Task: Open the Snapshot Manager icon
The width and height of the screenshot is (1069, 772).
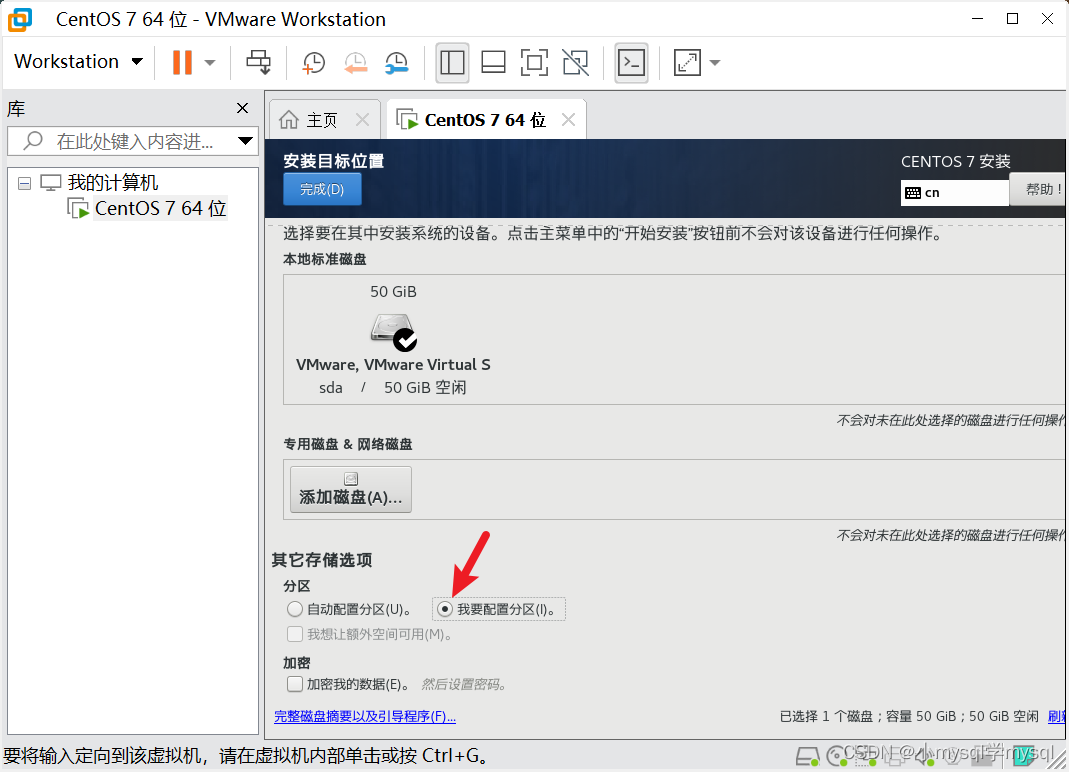Action: pos(396,62)
